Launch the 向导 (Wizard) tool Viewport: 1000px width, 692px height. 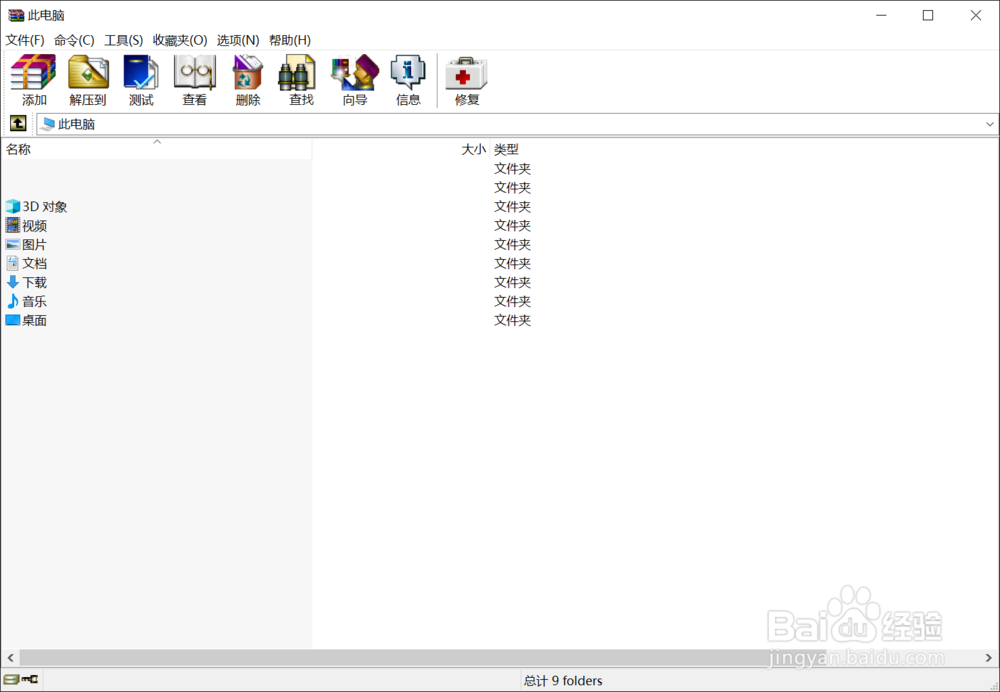[355, 80]
